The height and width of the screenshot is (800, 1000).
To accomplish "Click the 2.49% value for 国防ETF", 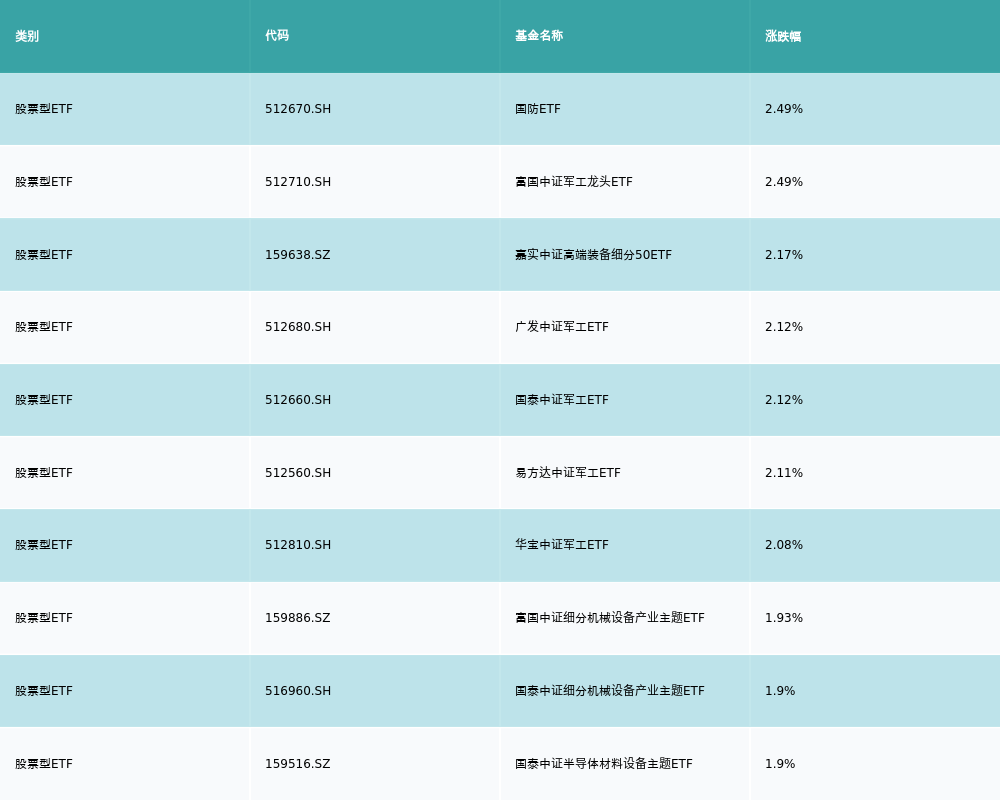I will (x=784, y=109).
